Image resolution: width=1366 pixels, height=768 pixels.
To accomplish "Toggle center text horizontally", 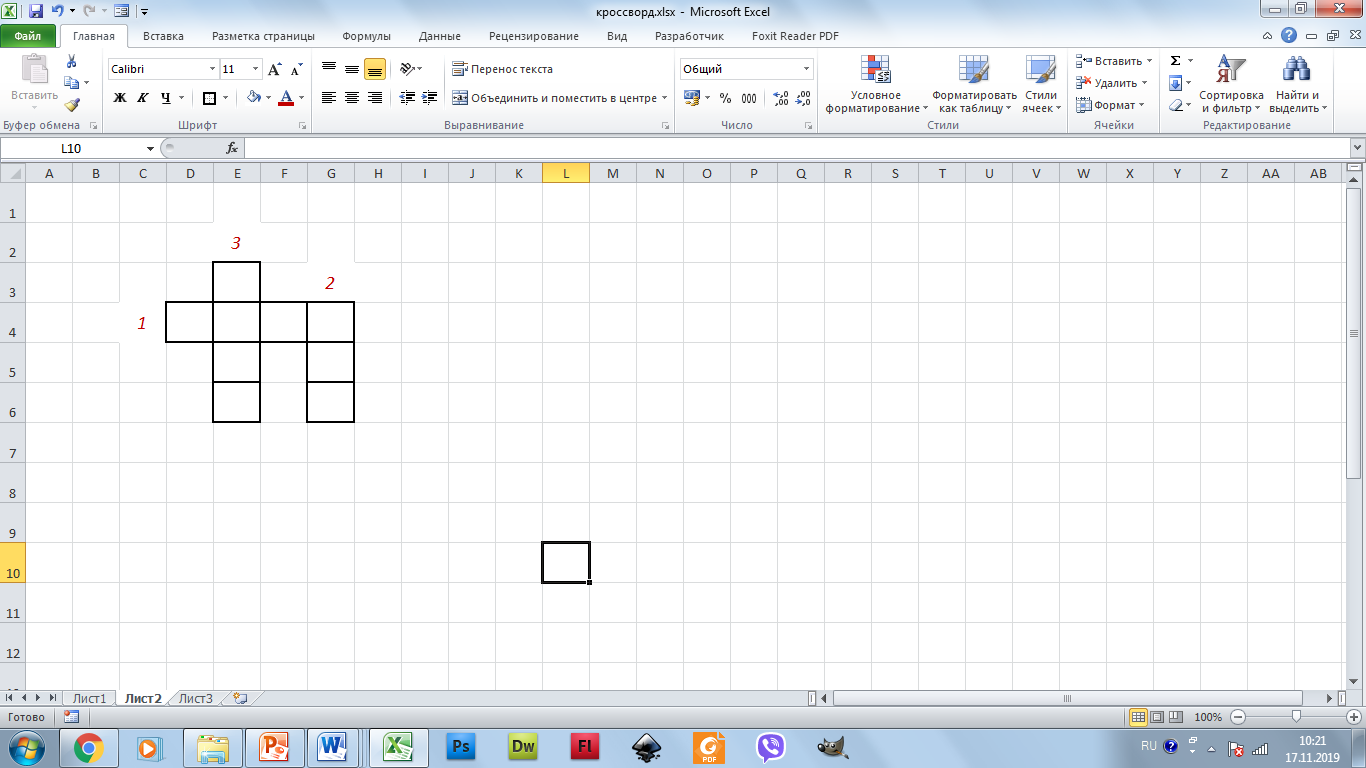I will 352,98.
